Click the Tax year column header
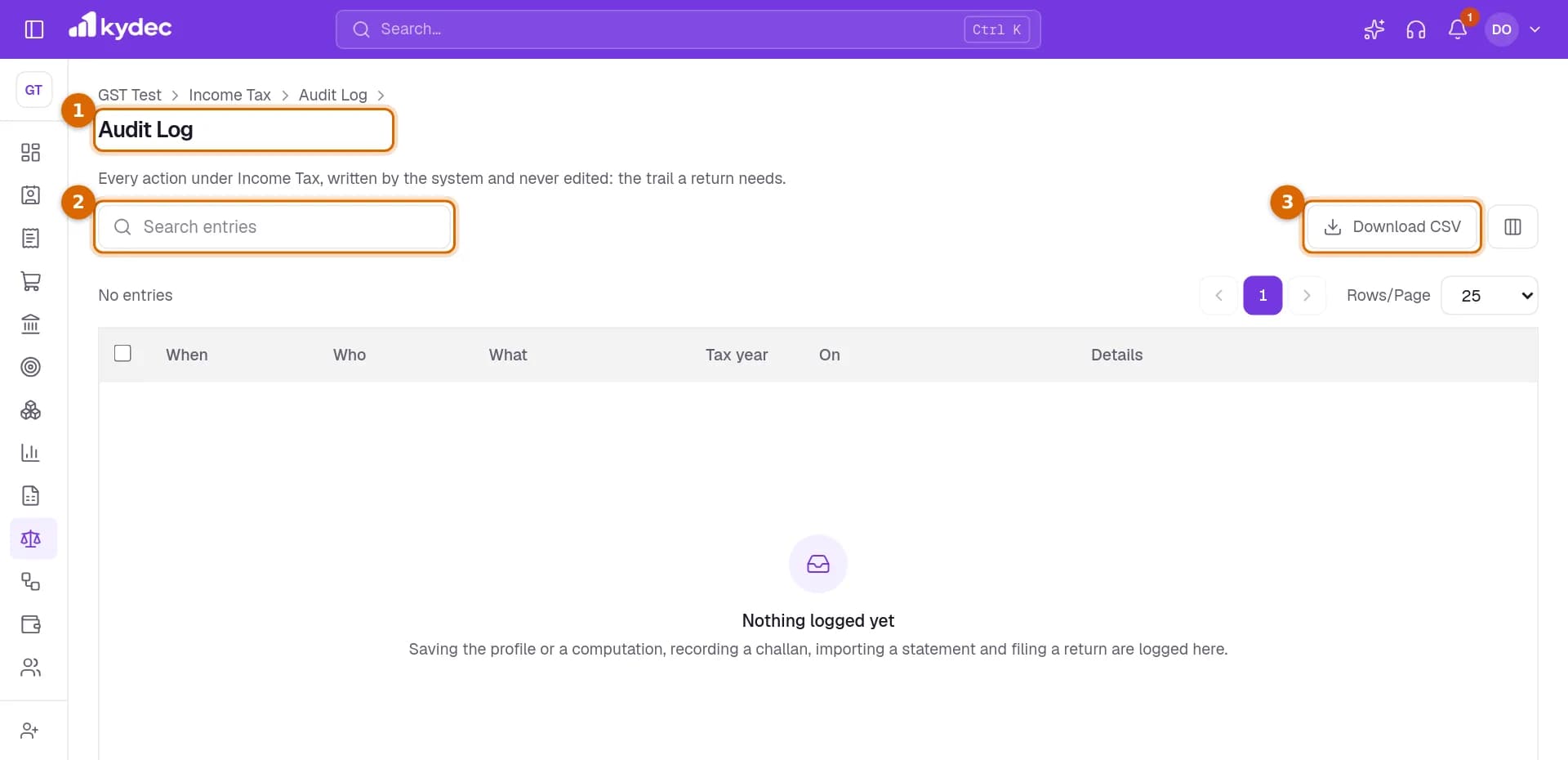The image size is (1568, 760). [737, 355]
